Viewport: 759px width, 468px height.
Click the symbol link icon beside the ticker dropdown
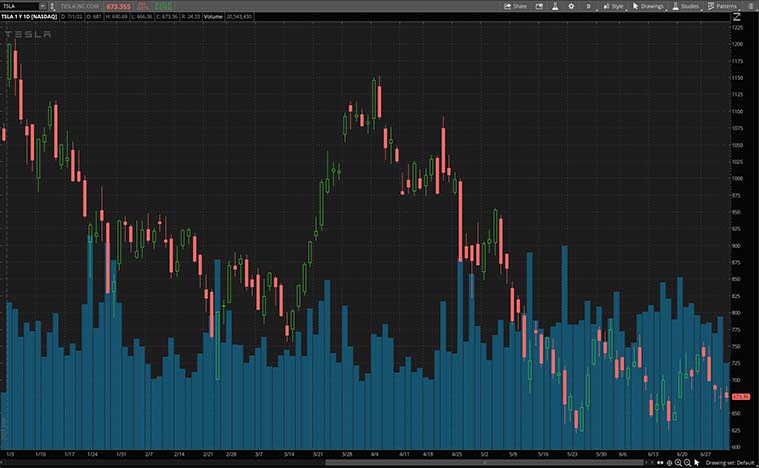pyautogui.click(x=52, y=6)
